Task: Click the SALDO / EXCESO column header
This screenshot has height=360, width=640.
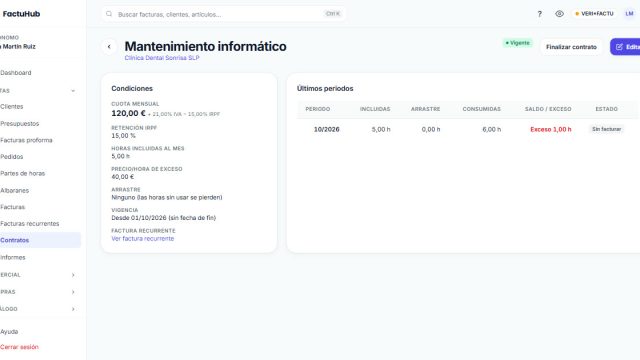Action: coord(548,109)
